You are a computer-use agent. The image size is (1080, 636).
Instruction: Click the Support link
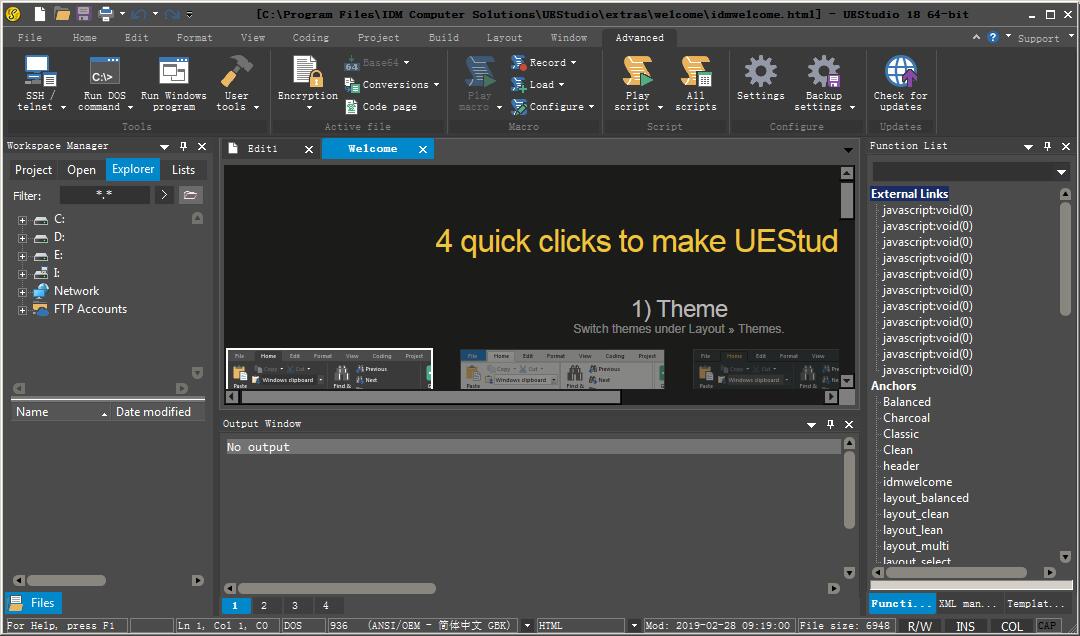pos(1039,39)
